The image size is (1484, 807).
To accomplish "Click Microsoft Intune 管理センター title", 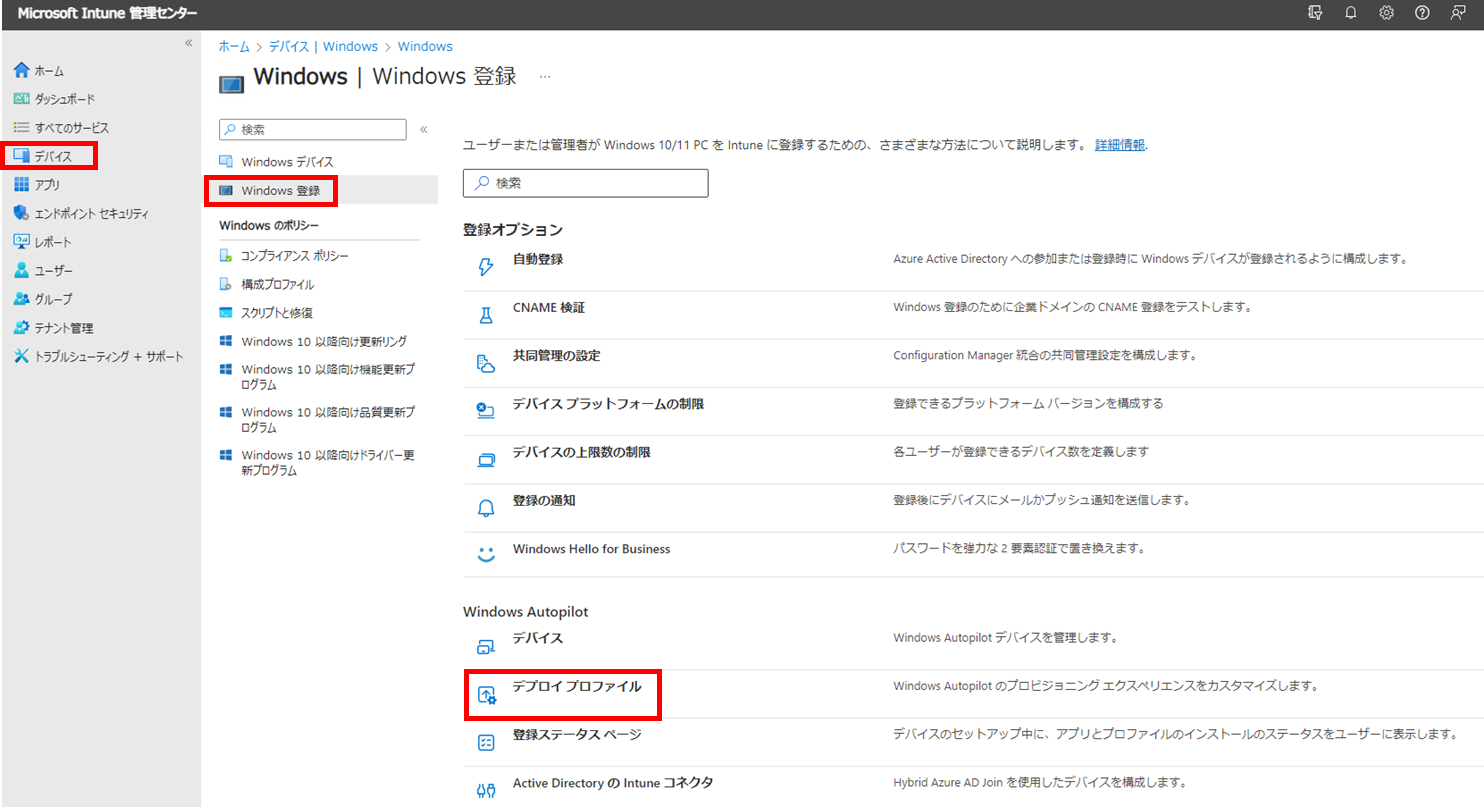I will (x=107, y=13).
